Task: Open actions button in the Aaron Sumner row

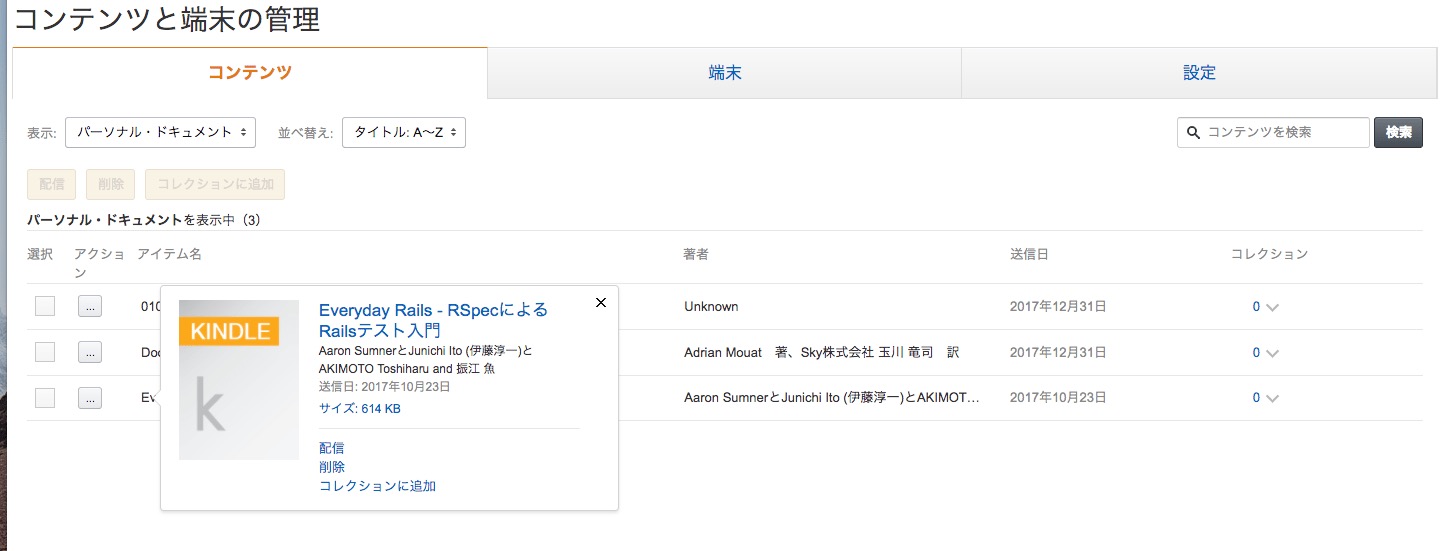Action: pyautogui.click(x=90, y=398)
